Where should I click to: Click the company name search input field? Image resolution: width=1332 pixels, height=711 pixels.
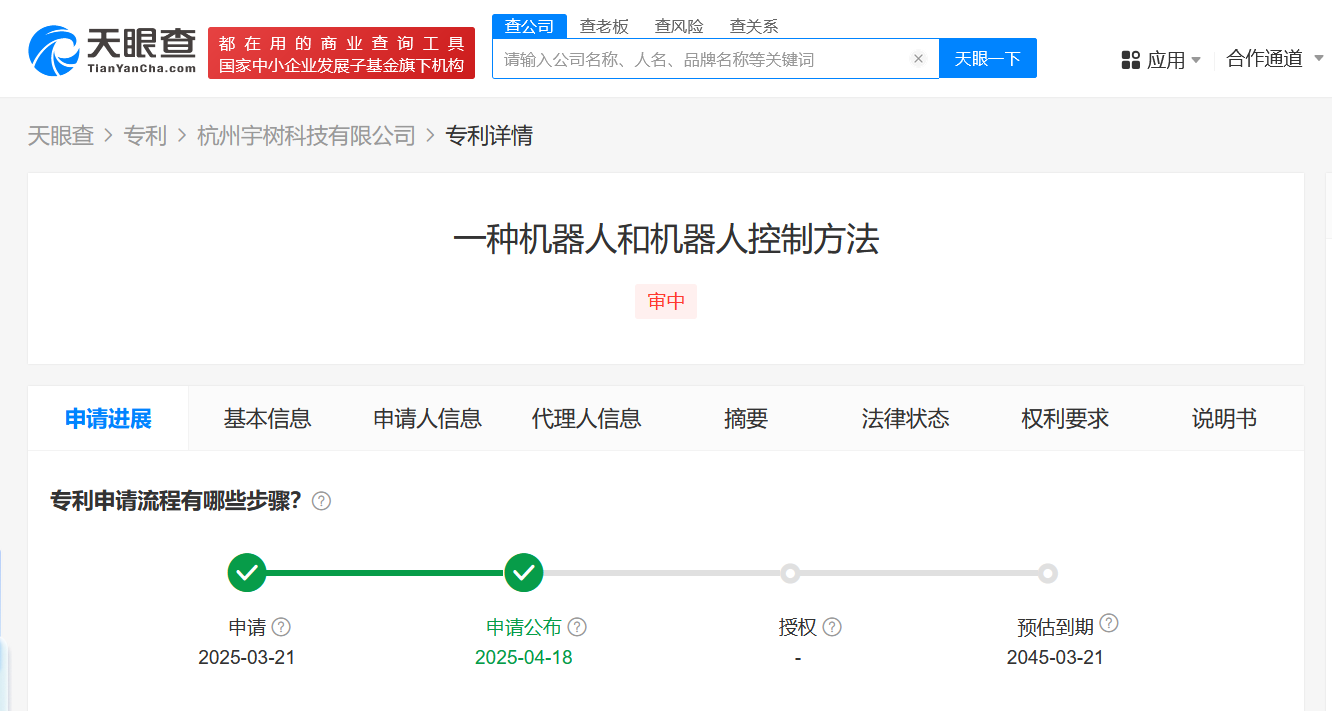(700, 59)
